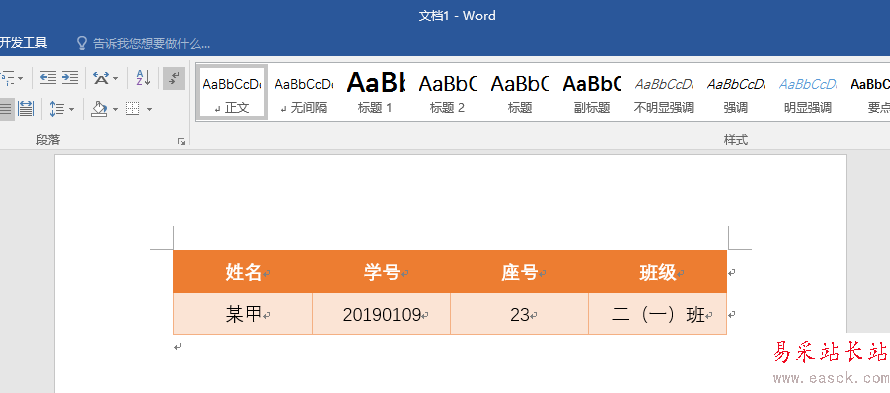The height and width of the screenshot is (393, 890).
Task: Click the 二（一）班 table cell
Action: (657, 314)
